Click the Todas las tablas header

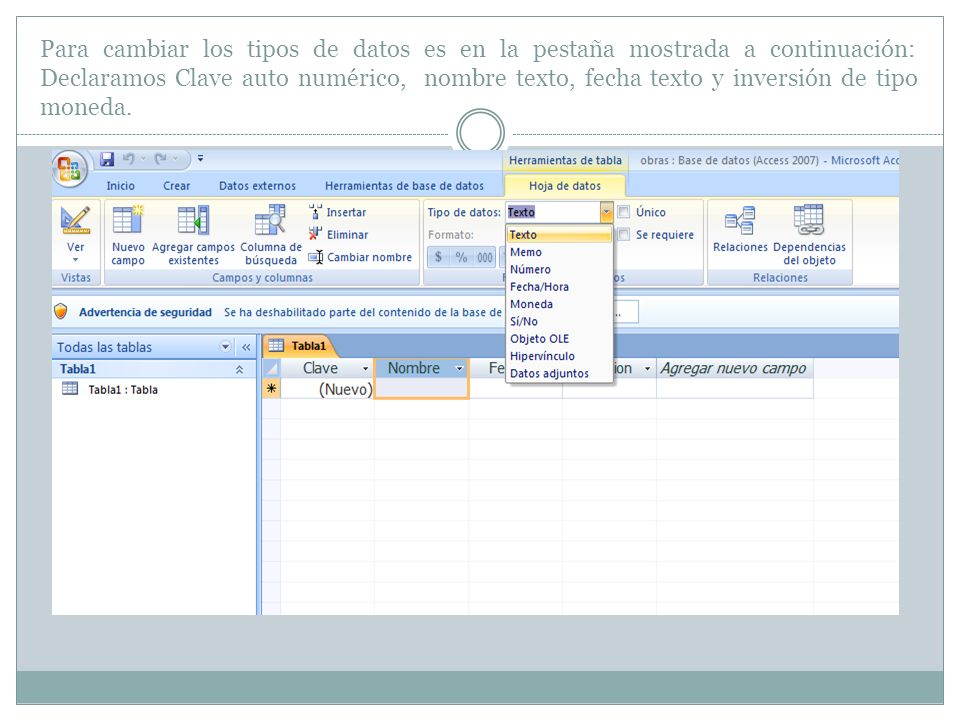[154, 347]
